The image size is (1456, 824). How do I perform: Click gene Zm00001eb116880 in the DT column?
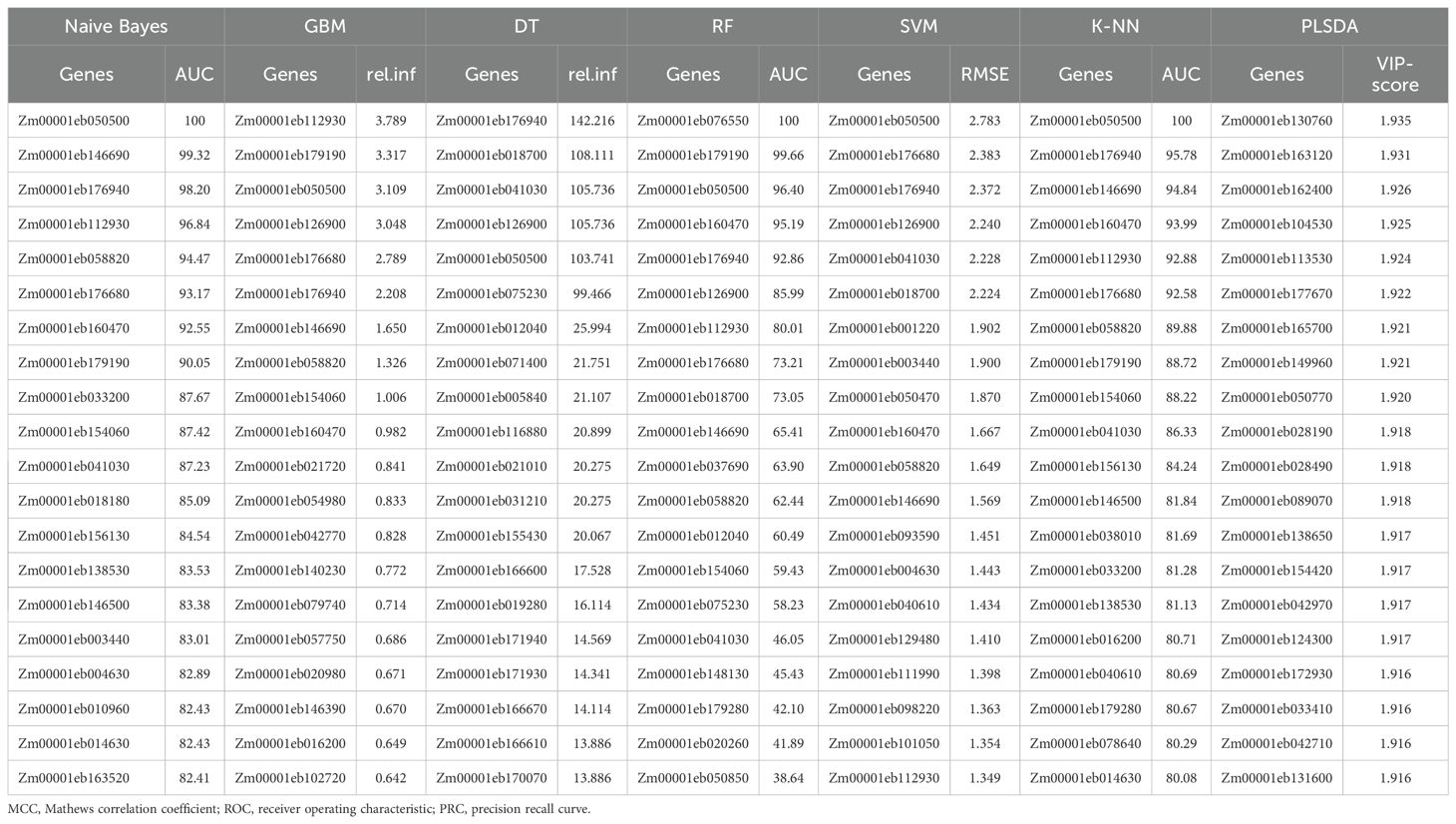coord(492,432)
